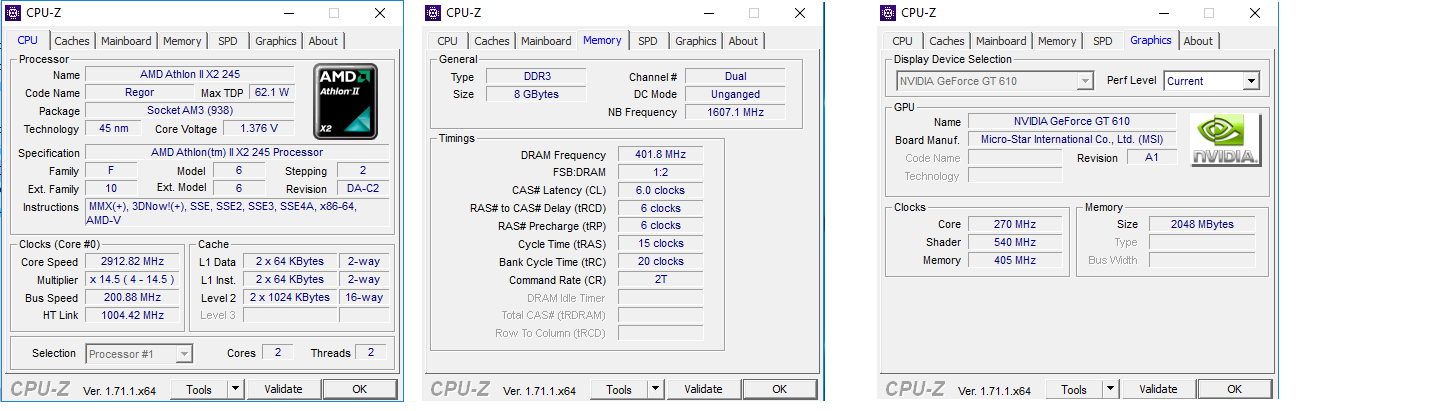Image resolution: width=1434 pixels, height=411 pixels.
Task: Open Mainboard tab in Graphics window
Action: coord(1002,41)
